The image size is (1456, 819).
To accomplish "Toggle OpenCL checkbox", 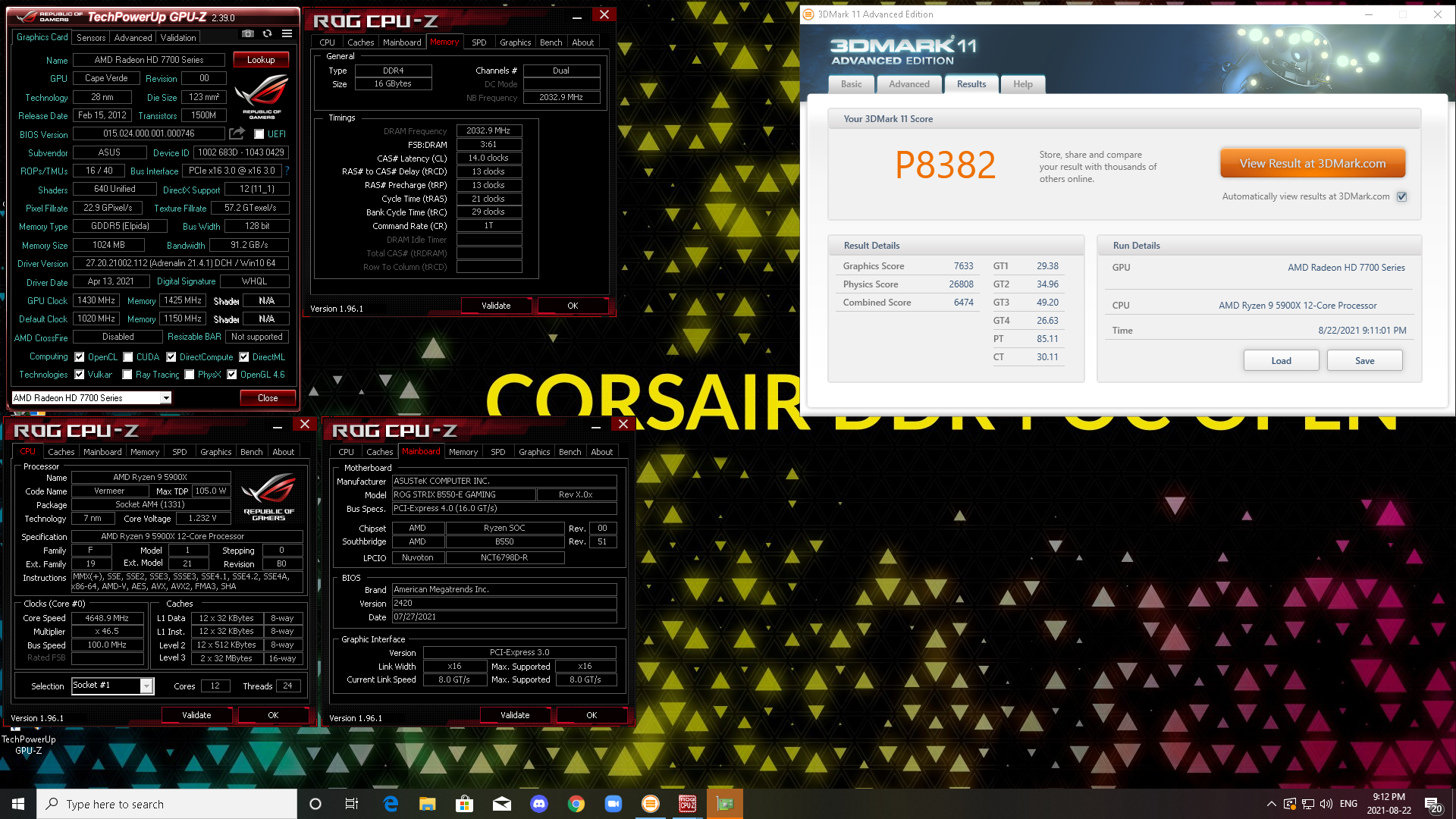I will point(80,357).
